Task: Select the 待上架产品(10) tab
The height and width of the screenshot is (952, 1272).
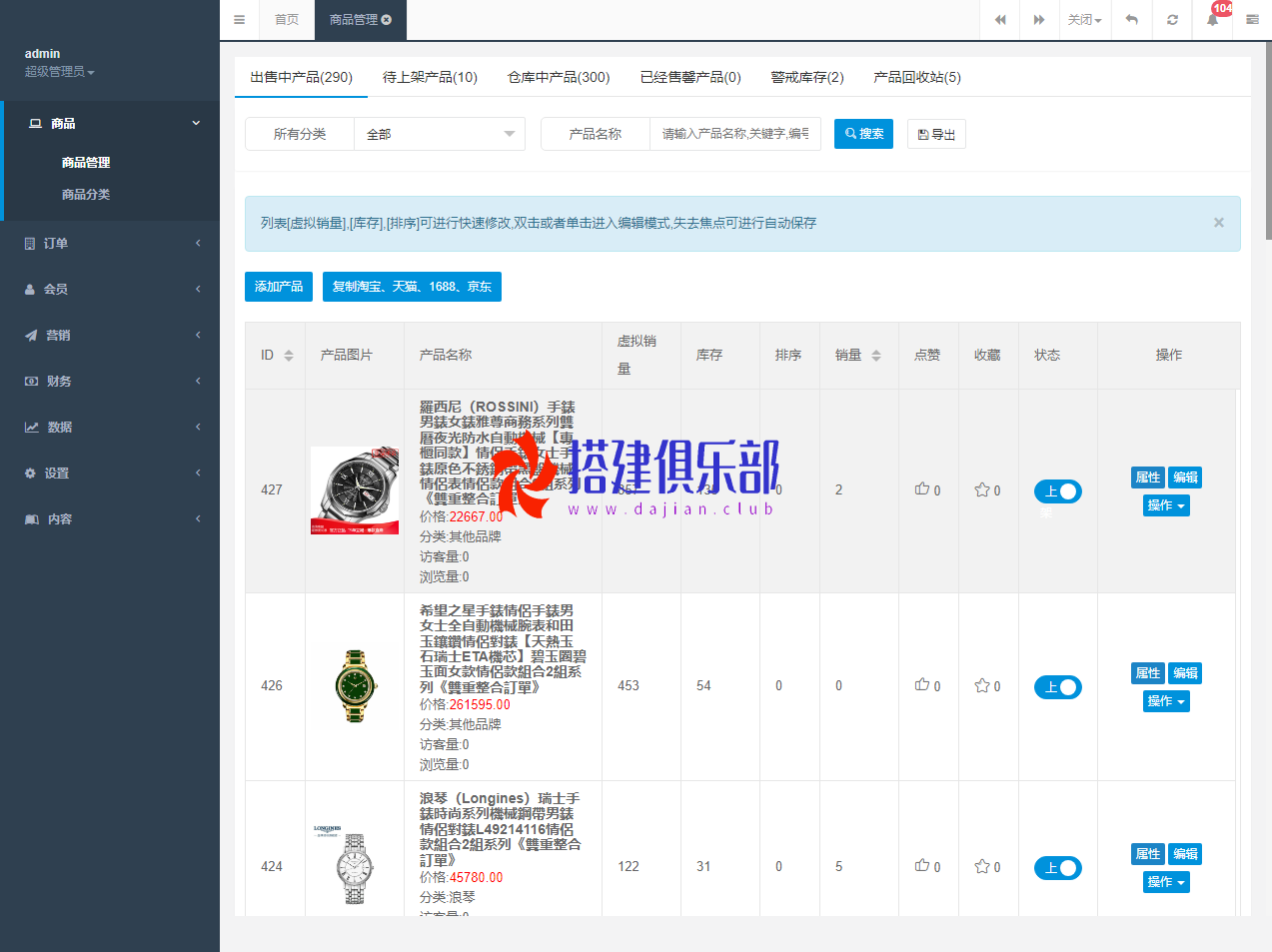Action: coord(430,77)
